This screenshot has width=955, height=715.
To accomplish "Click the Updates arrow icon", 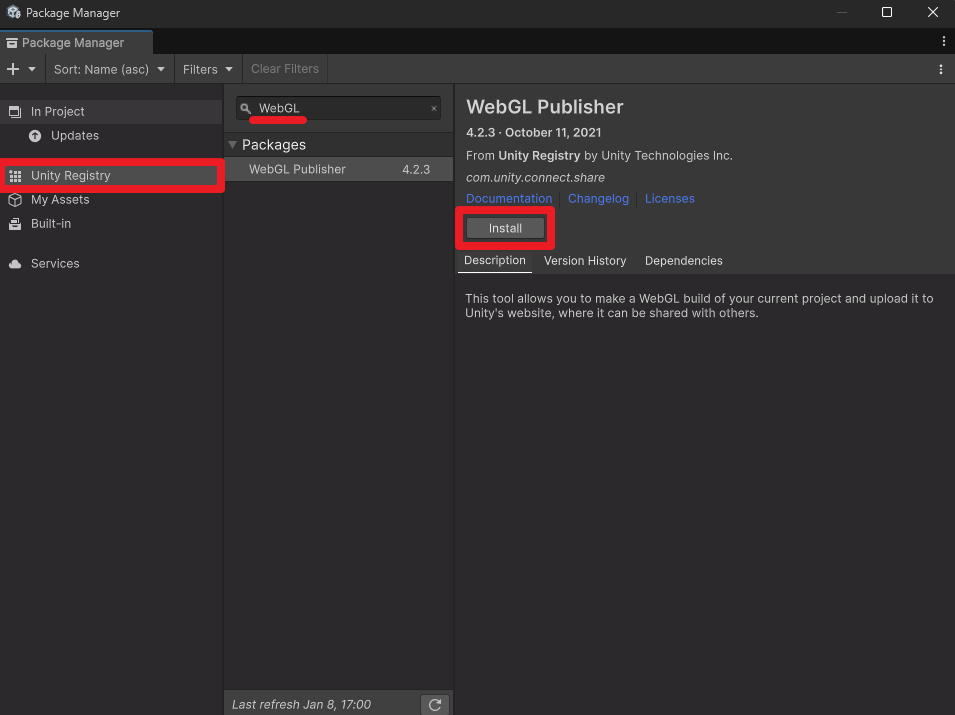I will click(35, 135).
